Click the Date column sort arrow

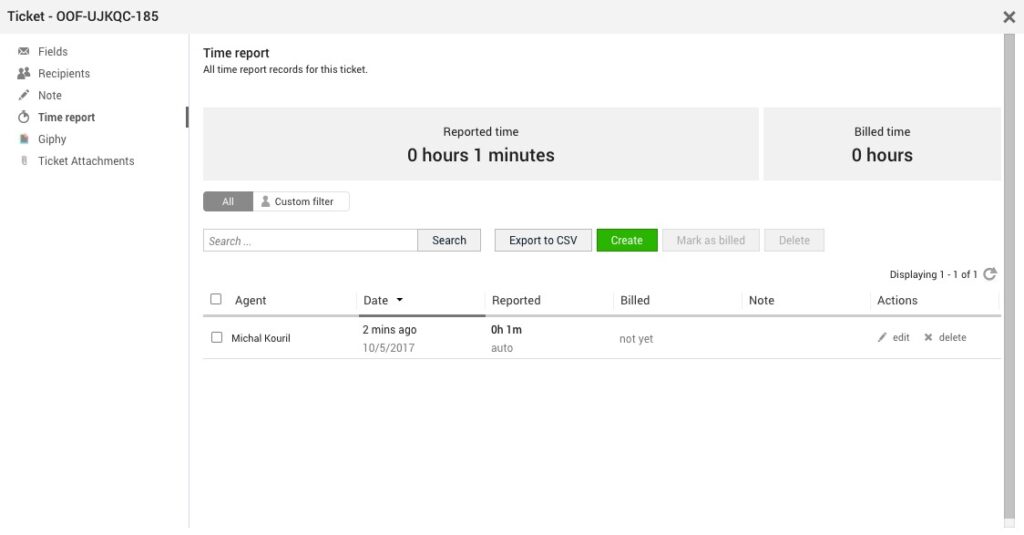point(400,300)
